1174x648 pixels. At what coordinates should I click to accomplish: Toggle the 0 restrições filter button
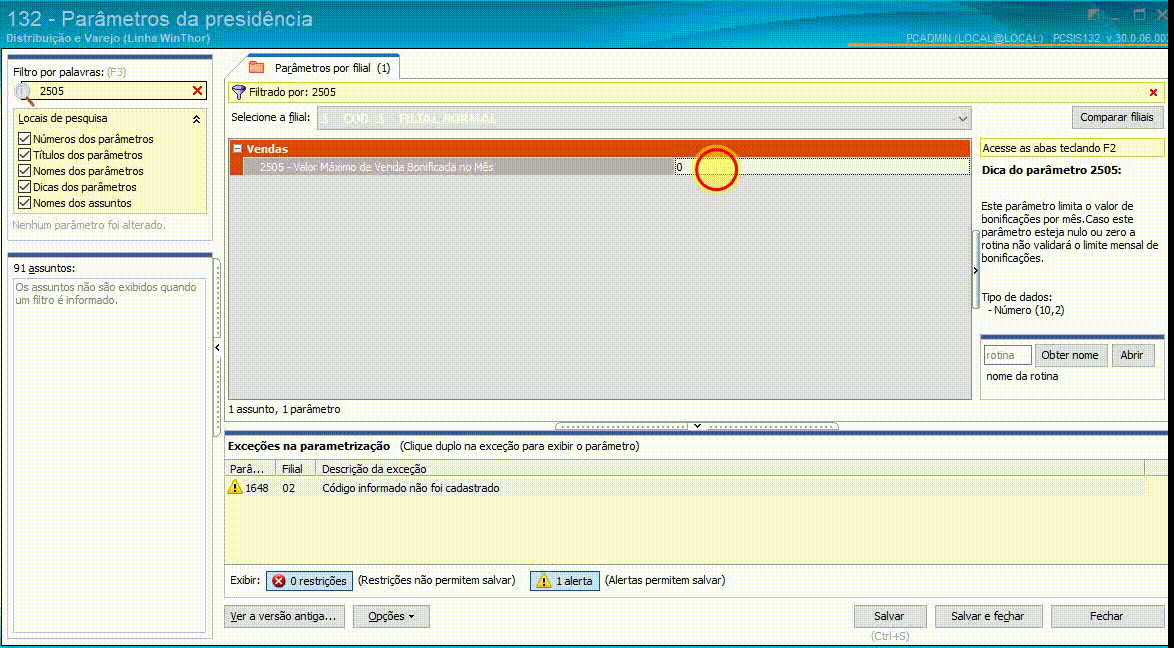pyautogui.click(x=310, y=581)
